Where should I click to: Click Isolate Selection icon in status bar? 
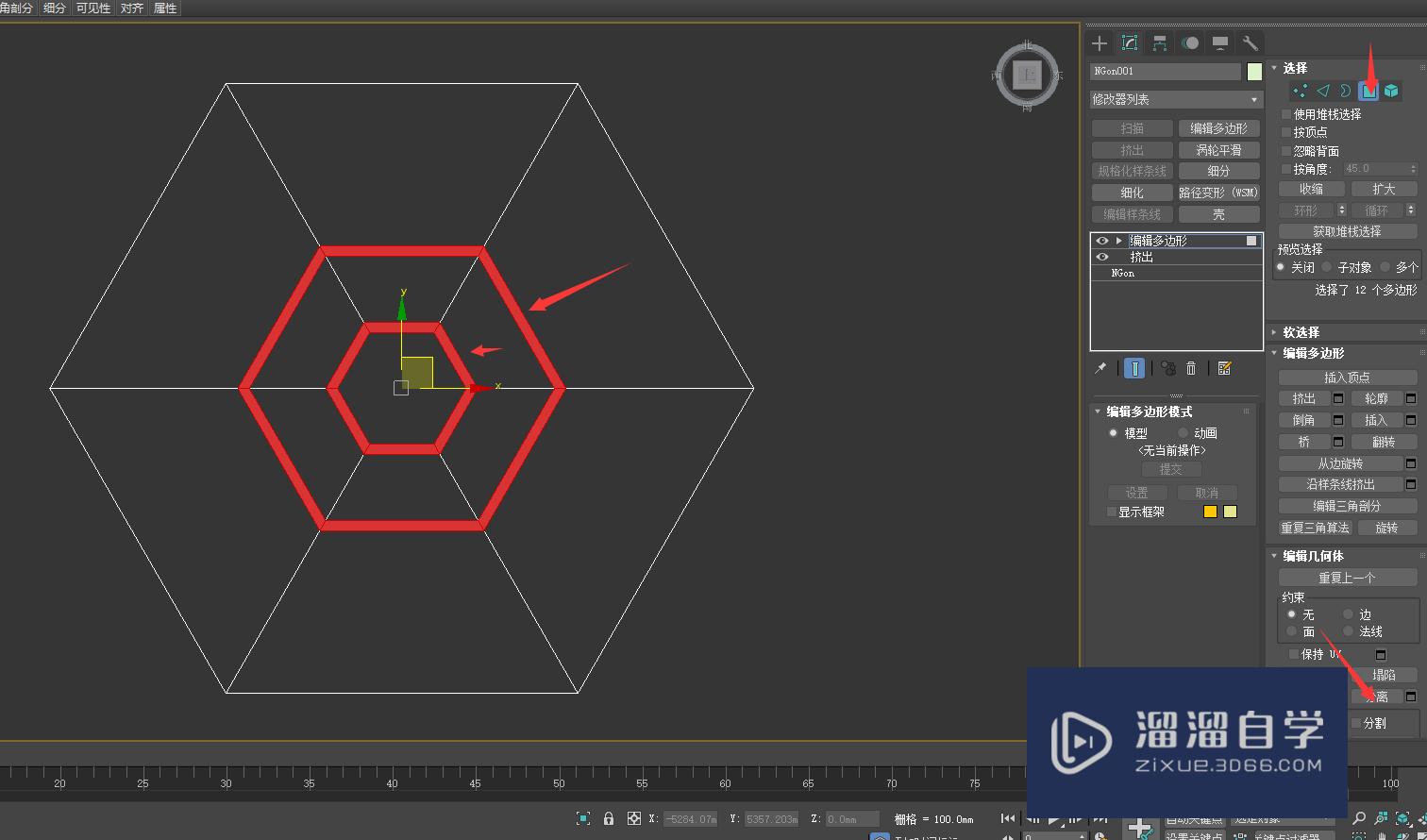tap(583, 818)
